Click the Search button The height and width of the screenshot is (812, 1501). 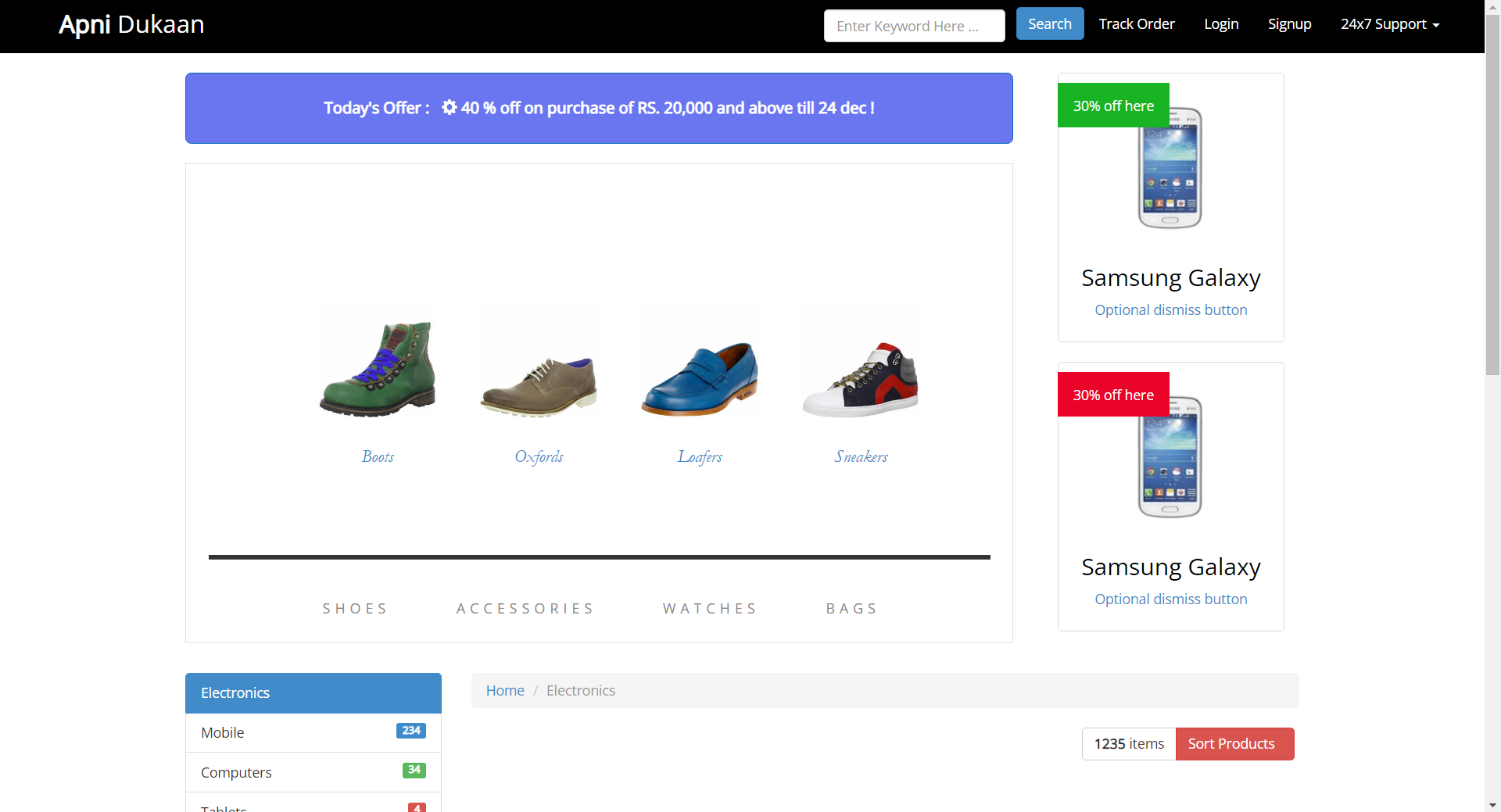tap(1049, 23)
